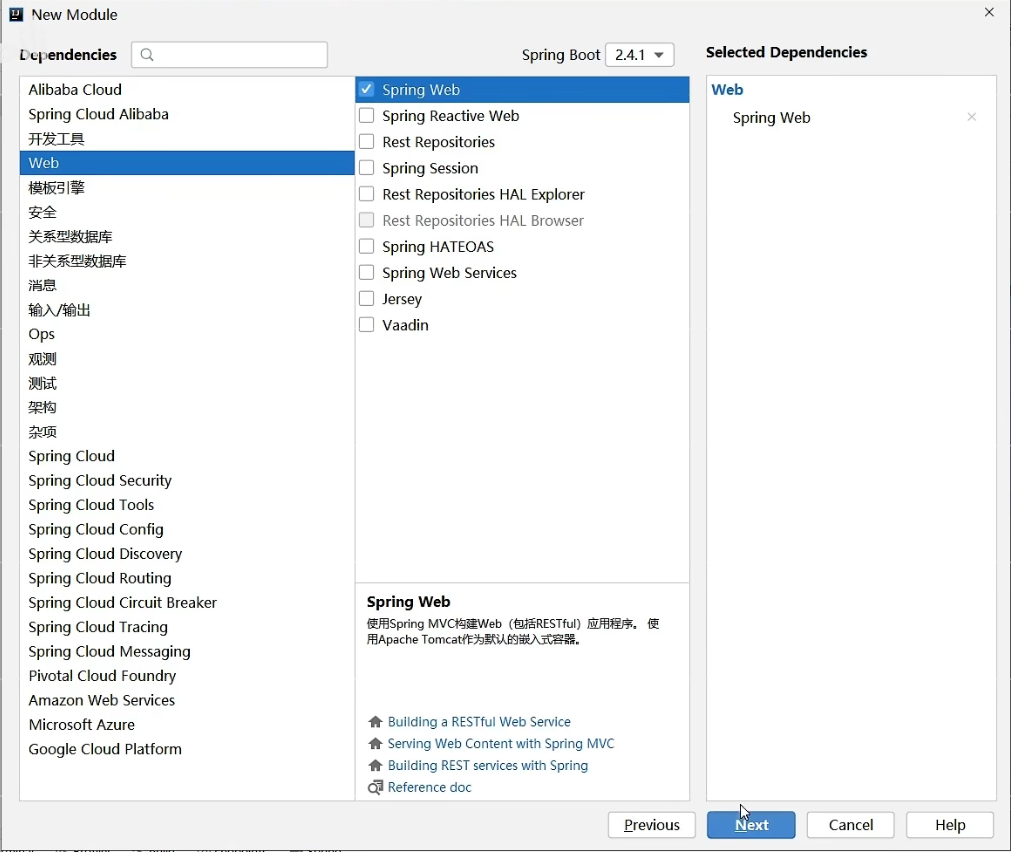
Task: Choose the Ops category
Action: (187, 334)
